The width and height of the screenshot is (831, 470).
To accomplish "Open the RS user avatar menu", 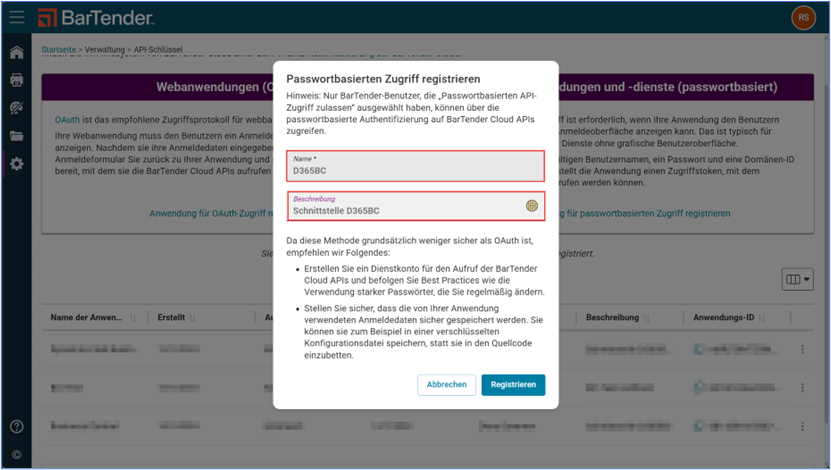I will click(802, 17).
